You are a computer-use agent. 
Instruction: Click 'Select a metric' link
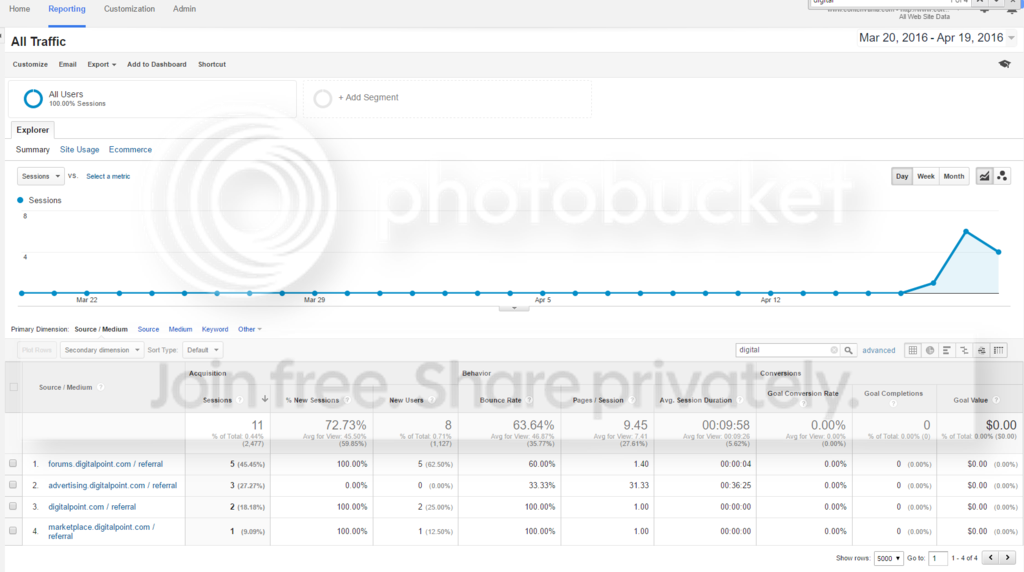(108, 176)
